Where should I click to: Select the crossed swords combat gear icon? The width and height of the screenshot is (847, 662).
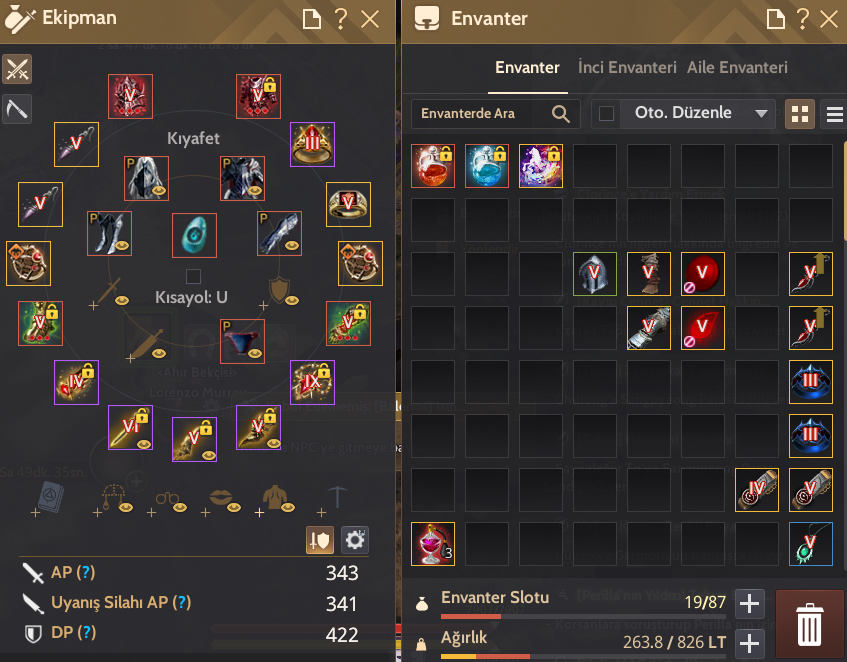(17, 69)
